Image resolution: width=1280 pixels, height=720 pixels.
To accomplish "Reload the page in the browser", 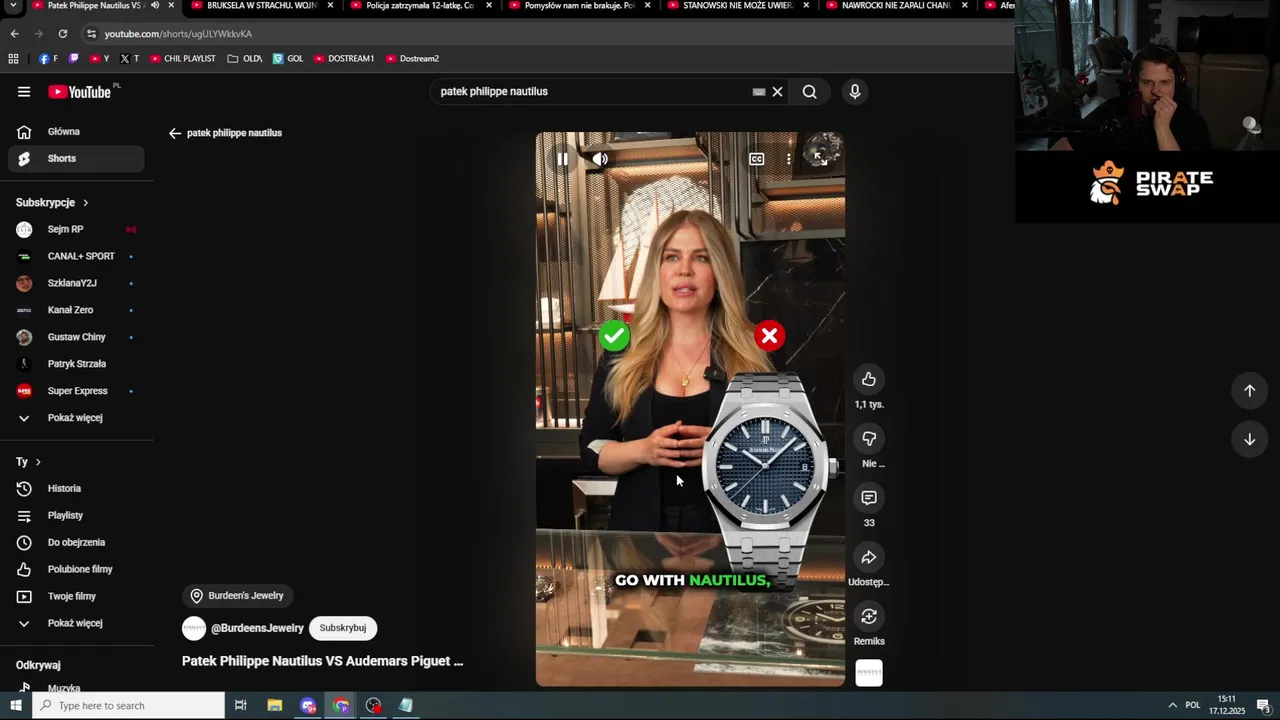I will coord(62,34).
